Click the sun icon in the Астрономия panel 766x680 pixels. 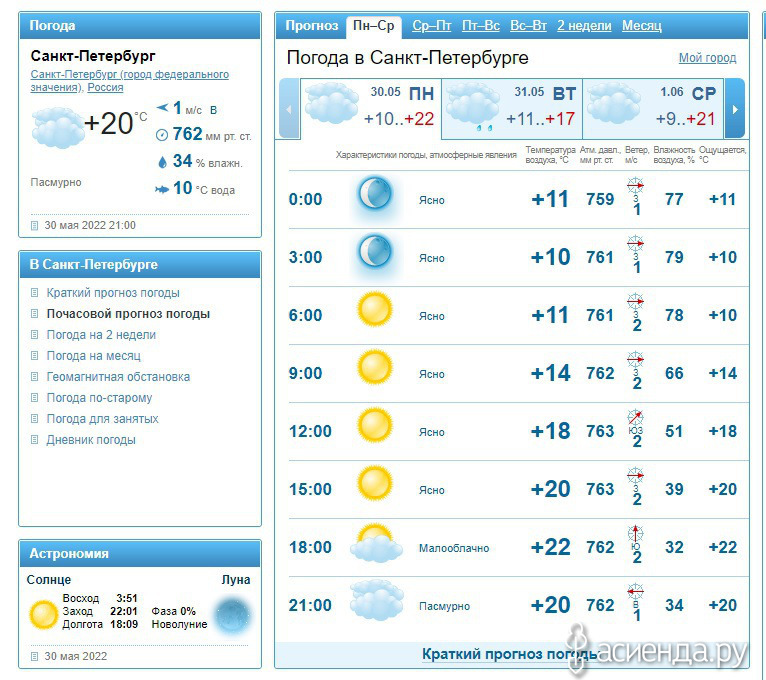(43, 614)
